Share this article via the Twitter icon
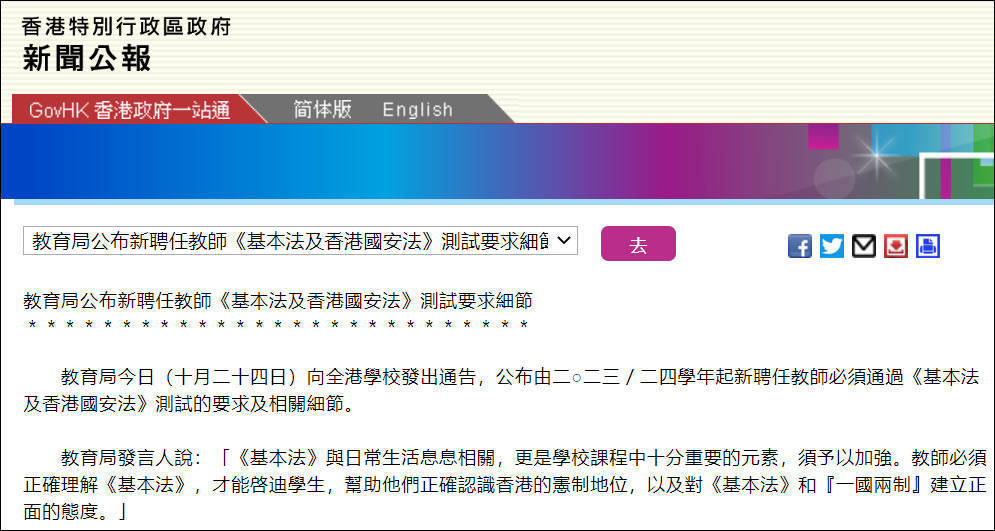 [832, 246]
